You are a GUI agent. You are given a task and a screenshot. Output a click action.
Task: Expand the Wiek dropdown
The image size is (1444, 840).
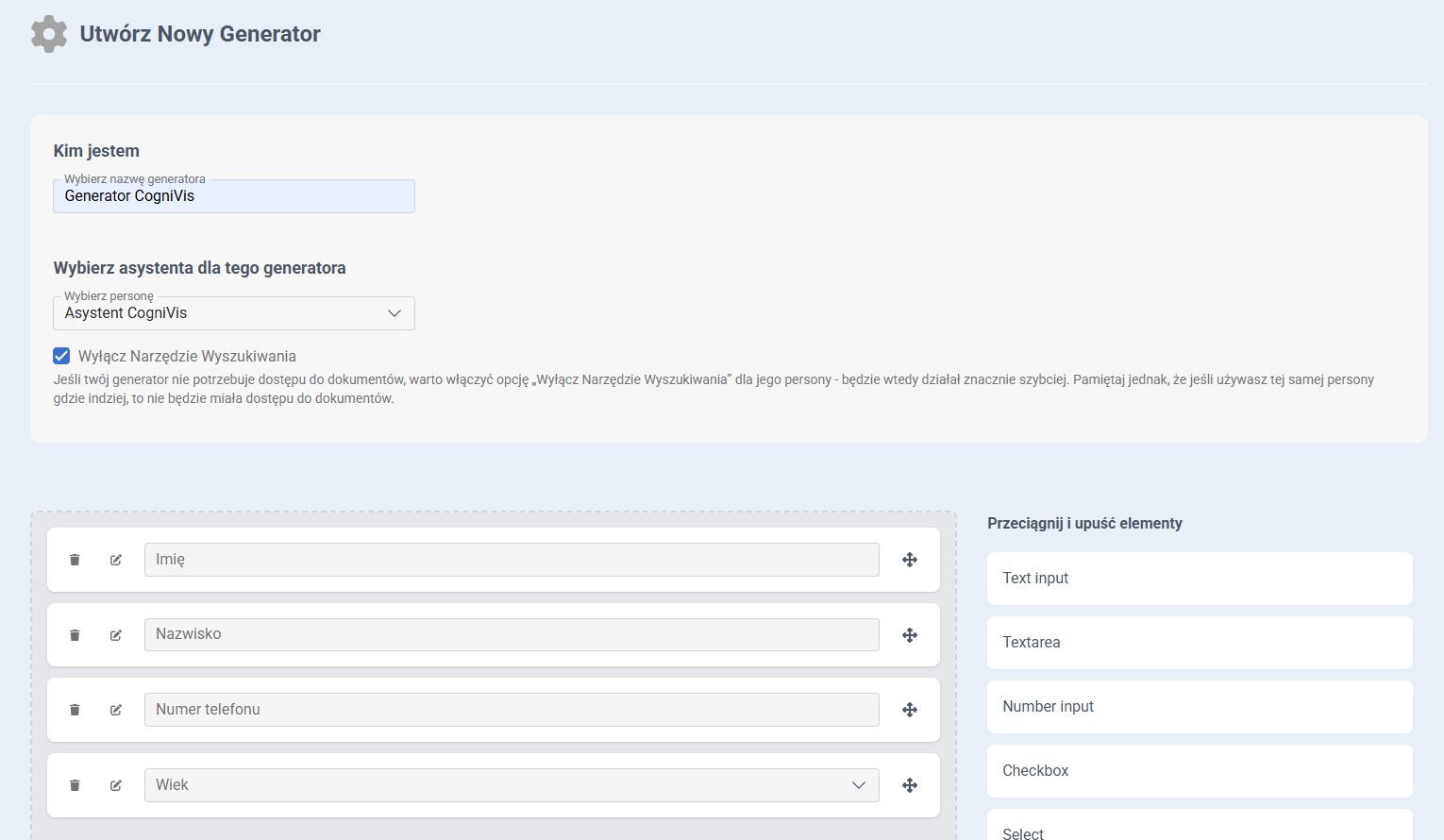511,785
